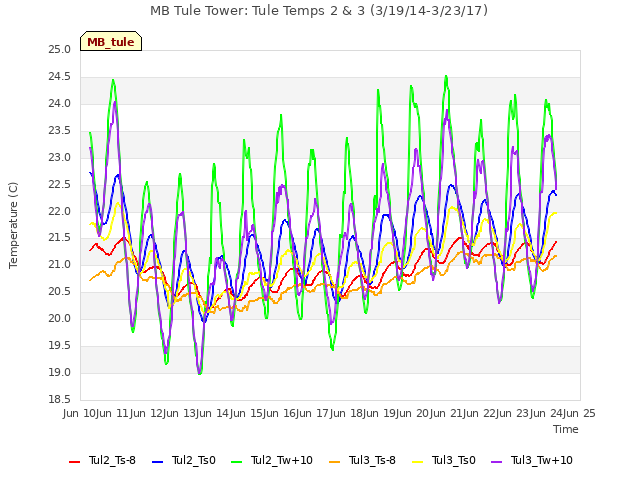The height and width of the screenshot is (480, 640).
Task: Click the 21.0 y-axis tick label
Action: click(60, 265)
